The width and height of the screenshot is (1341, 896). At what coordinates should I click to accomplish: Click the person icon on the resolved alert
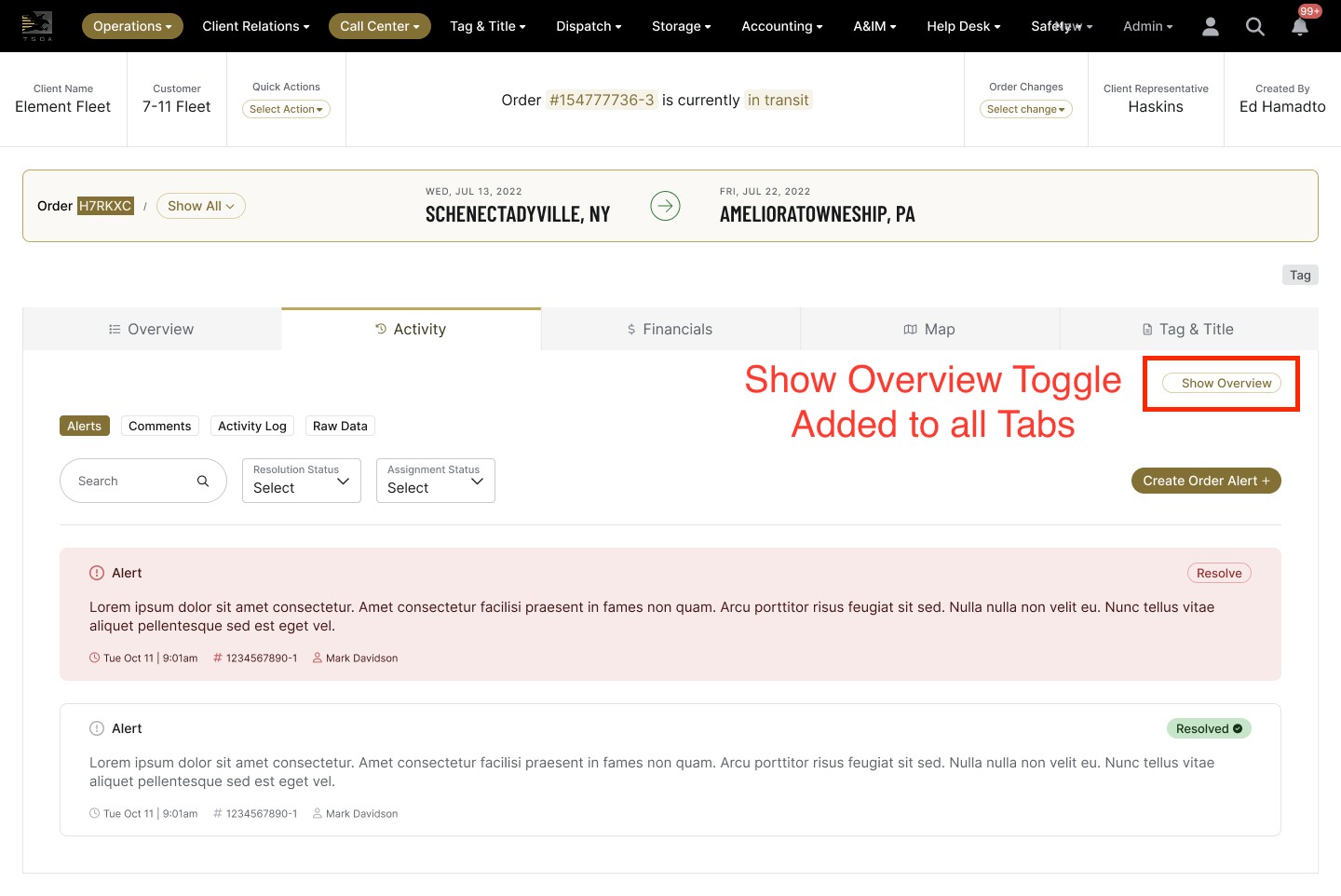[318, 813]
